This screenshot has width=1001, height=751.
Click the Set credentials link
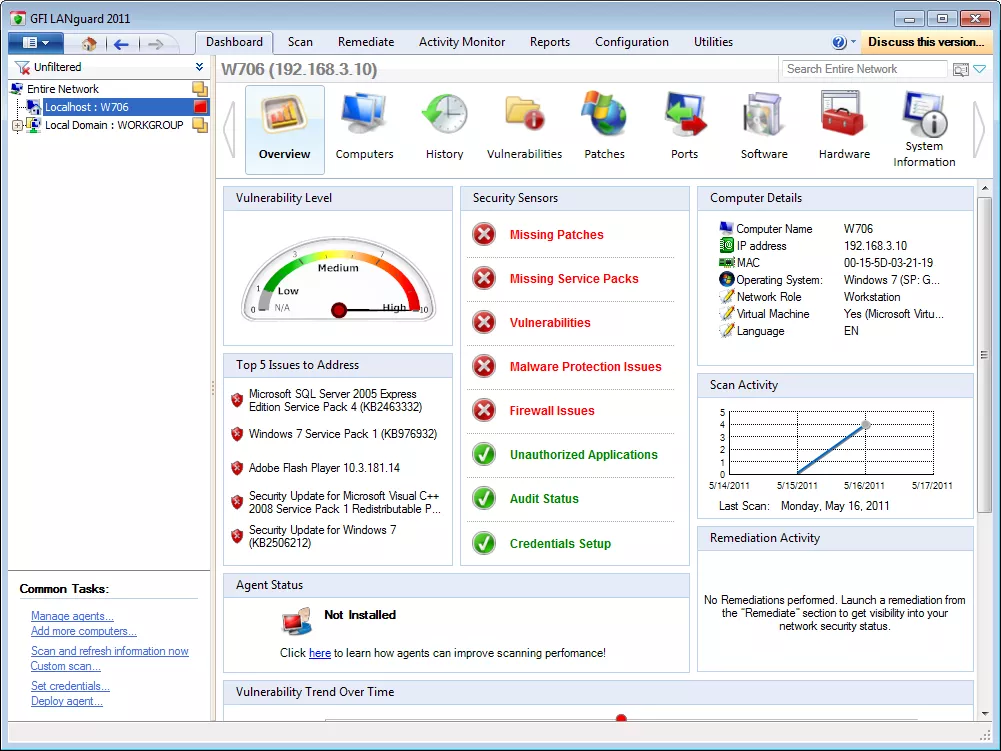[70, 686]
